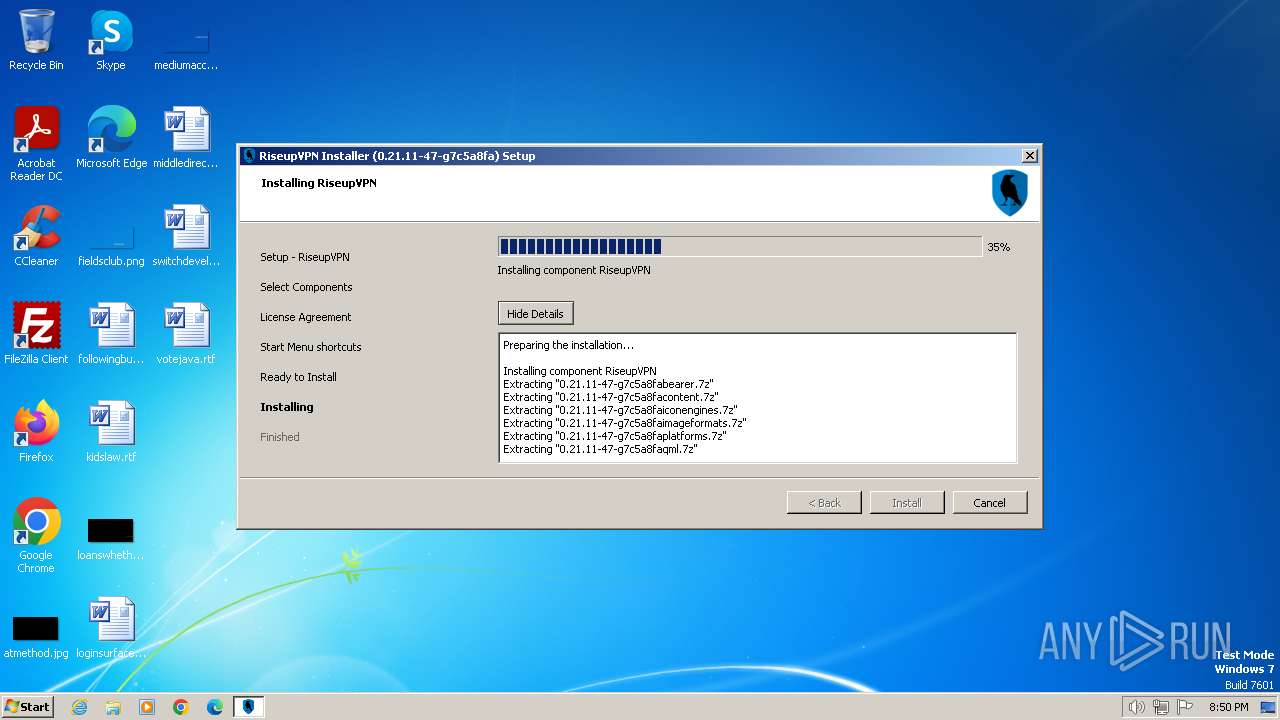Click the RiseupVPN crow logo
This screenshot has height=720, width=1280.
(x=1010, y=192)
